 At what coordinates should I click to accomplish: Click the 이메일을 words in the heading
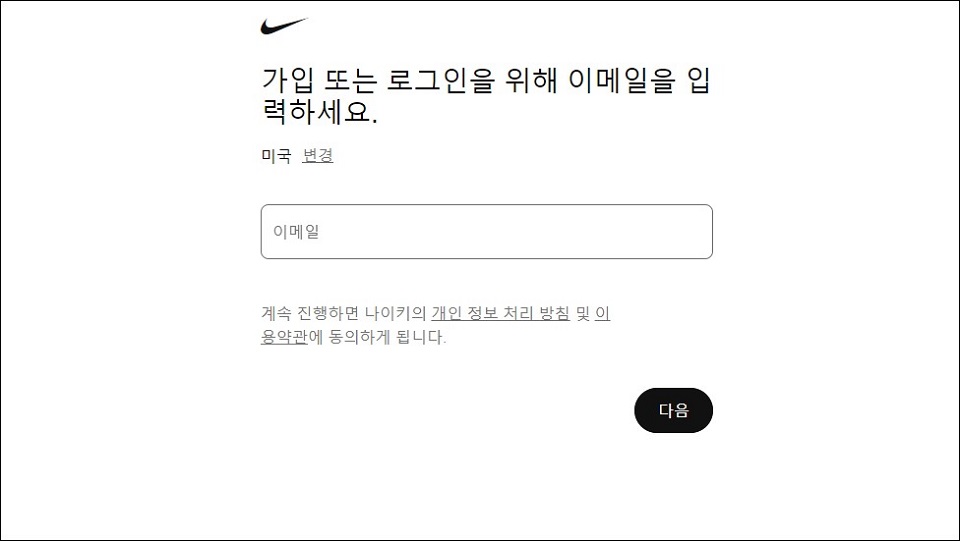click(621, 80)
